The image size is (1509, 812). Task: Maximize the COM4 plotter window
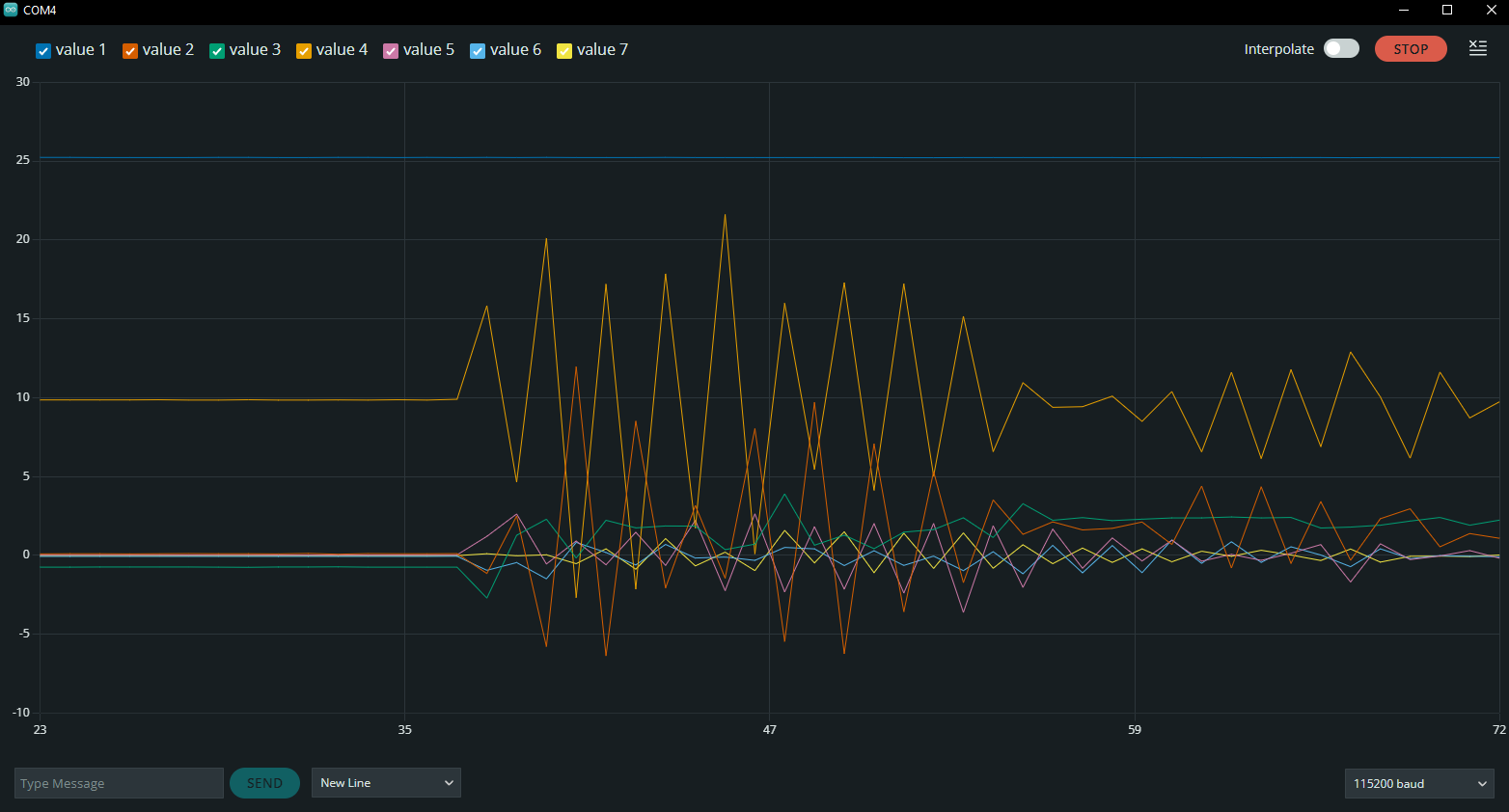point(1447,10)
